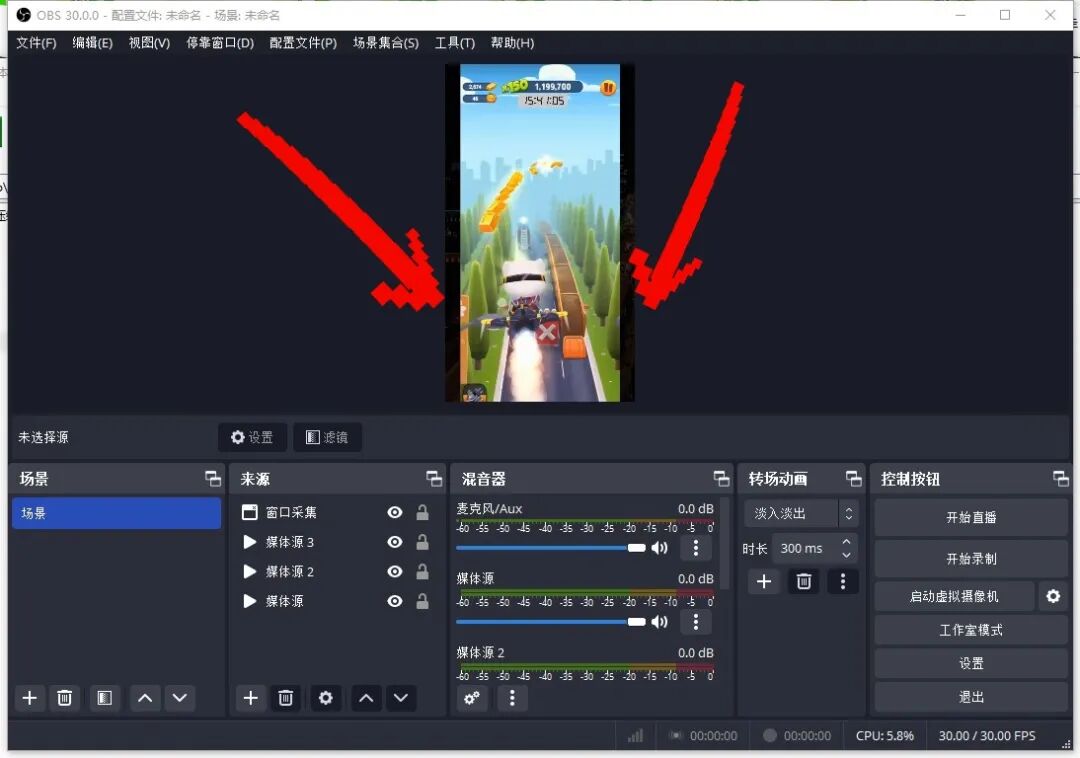Open the 停靠窗口(D) menu

[x=220, y=43]
